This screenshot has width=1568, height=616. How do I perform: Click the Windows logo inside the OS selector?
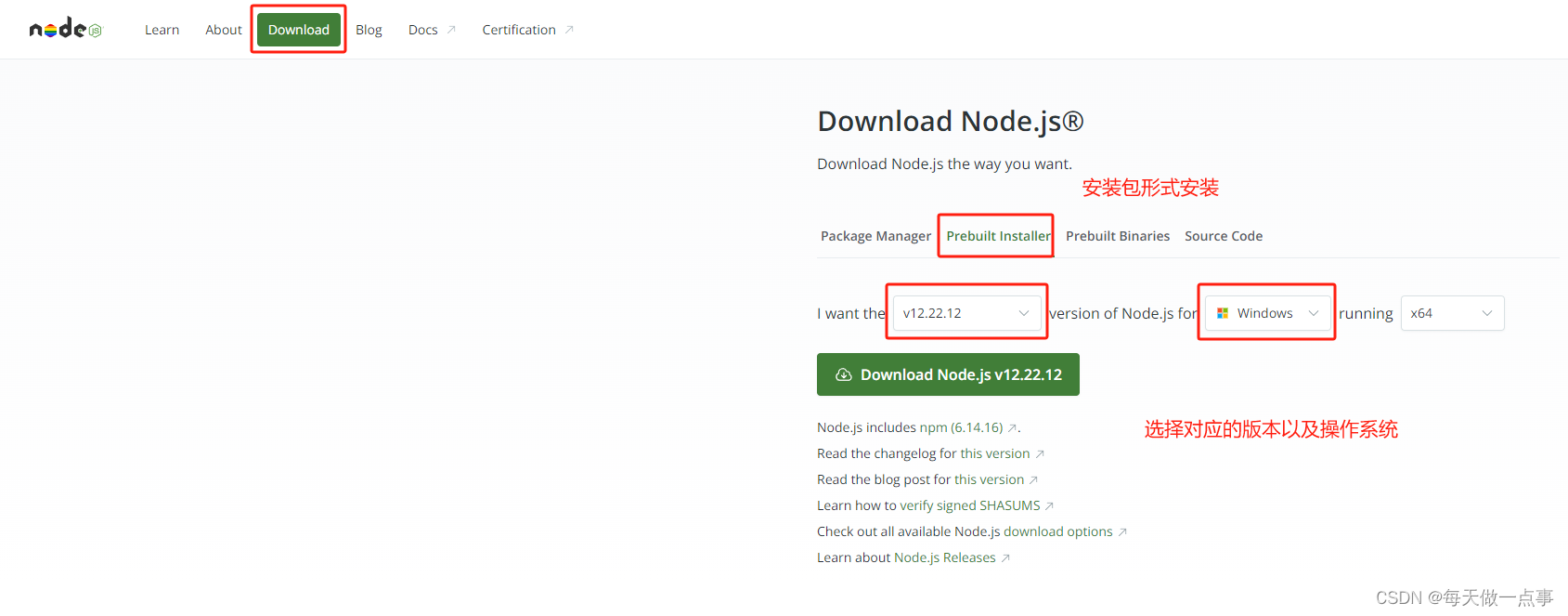pos(1223,312)
